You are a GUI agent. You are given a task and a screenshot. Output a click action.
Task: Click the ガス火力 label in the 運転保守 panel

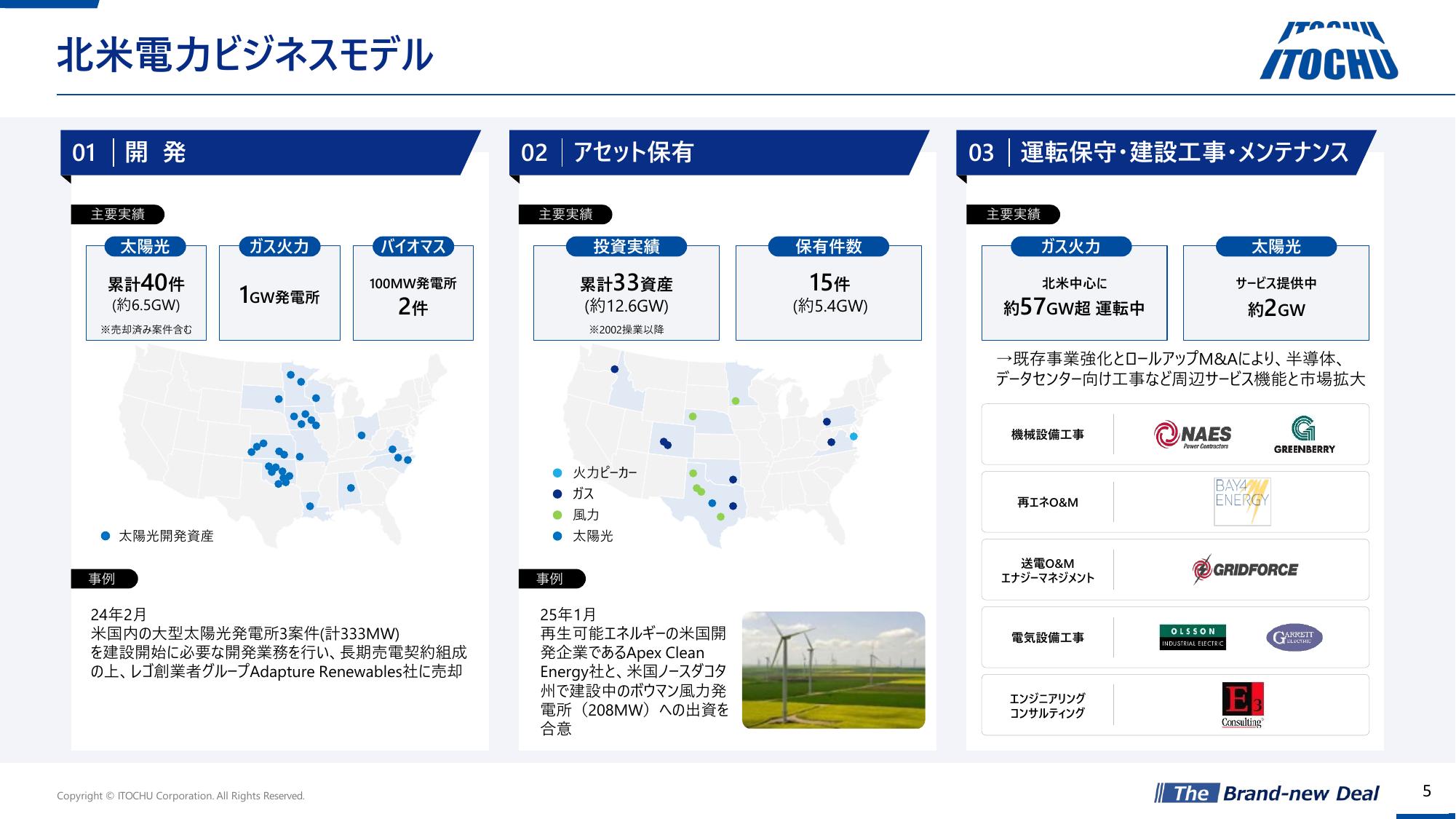[x=1071, y=247]
